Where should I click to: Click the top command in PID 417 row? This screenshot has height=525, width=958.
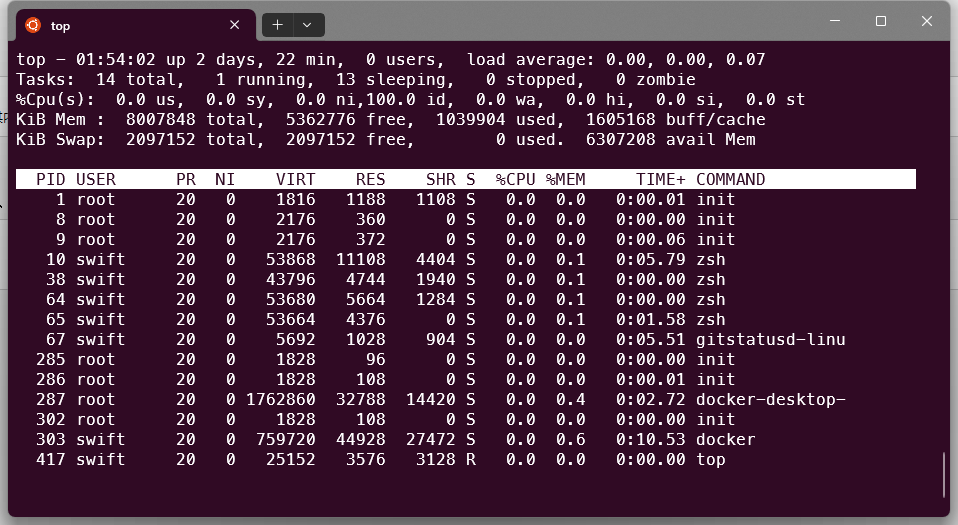point(711,460)
